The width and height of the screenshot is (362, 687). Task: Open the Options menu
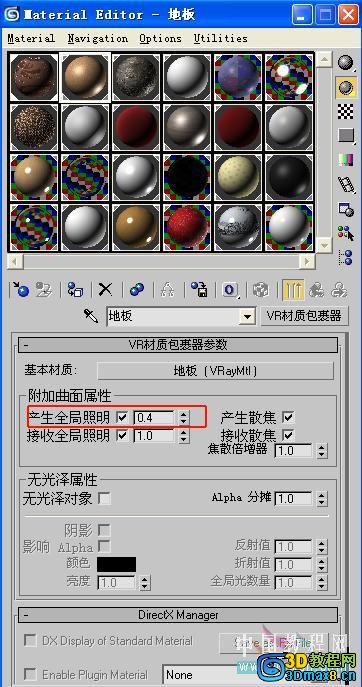pos(160,39)
